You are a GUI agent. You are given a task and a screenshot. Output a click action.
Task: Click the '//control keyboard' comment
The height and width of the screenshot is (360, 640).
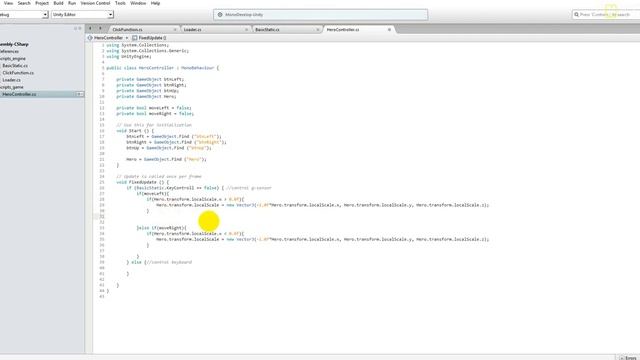(x=169, y=262)
